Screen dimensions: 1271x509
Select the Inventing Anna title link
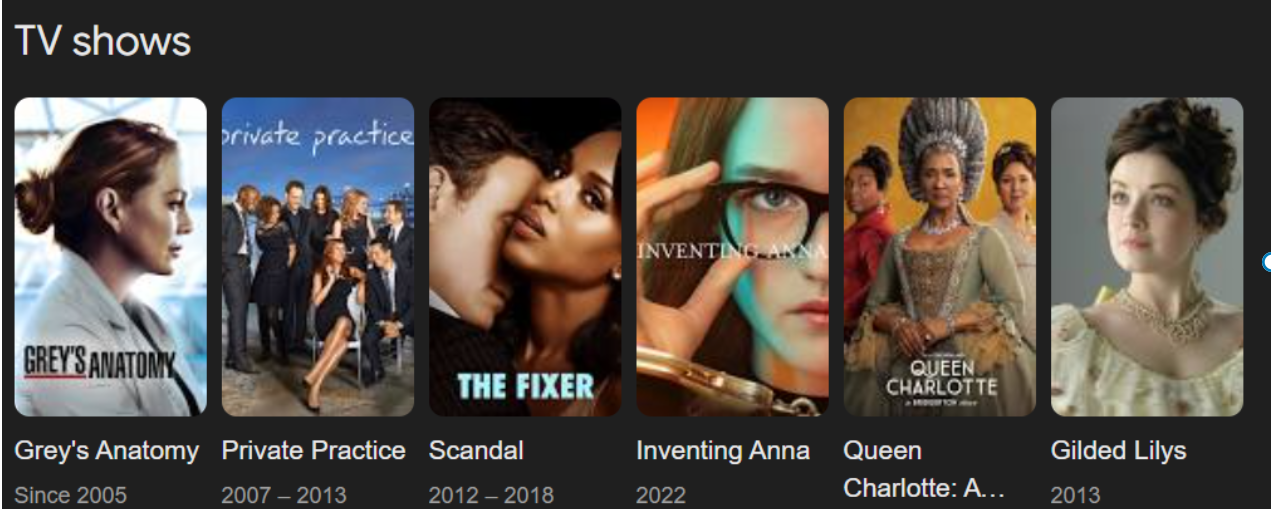pos(723,451)
